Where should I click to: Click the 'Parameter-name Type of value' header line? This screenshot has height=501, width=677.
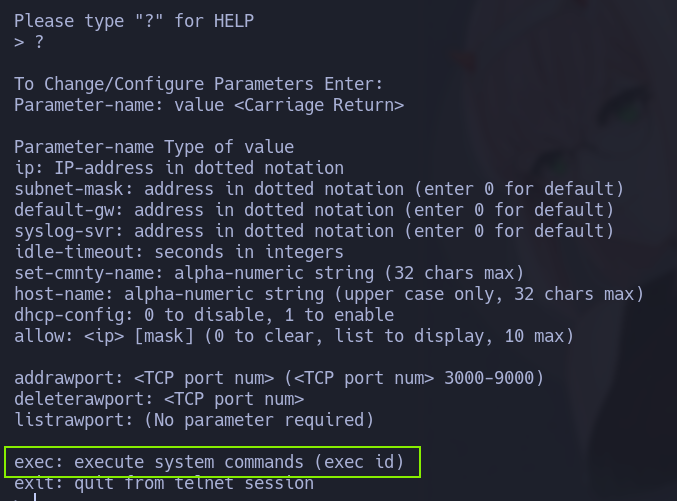(x=154, y=147)
